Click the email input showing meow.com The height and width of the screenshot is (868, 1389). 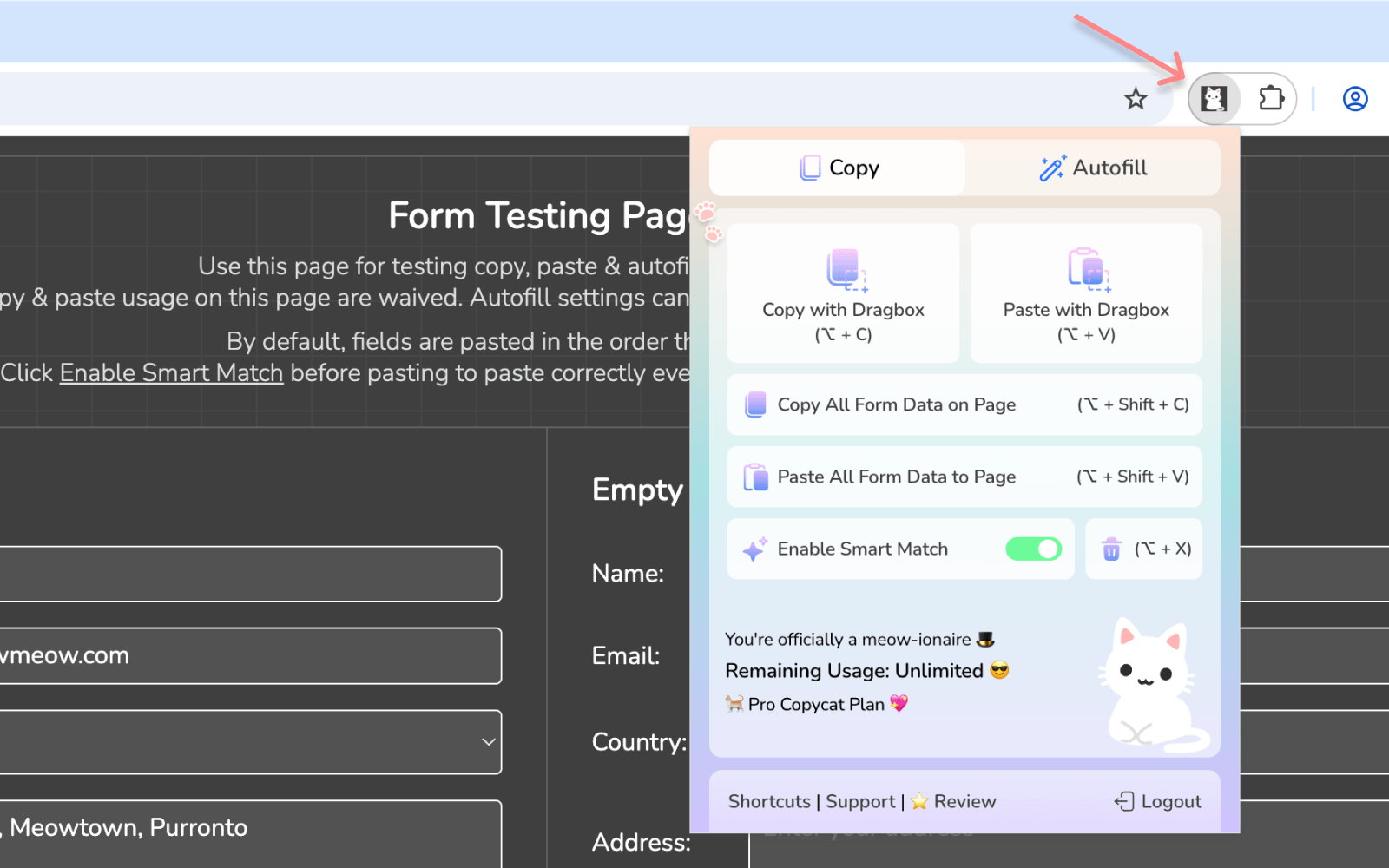click(x=252, y=655)
